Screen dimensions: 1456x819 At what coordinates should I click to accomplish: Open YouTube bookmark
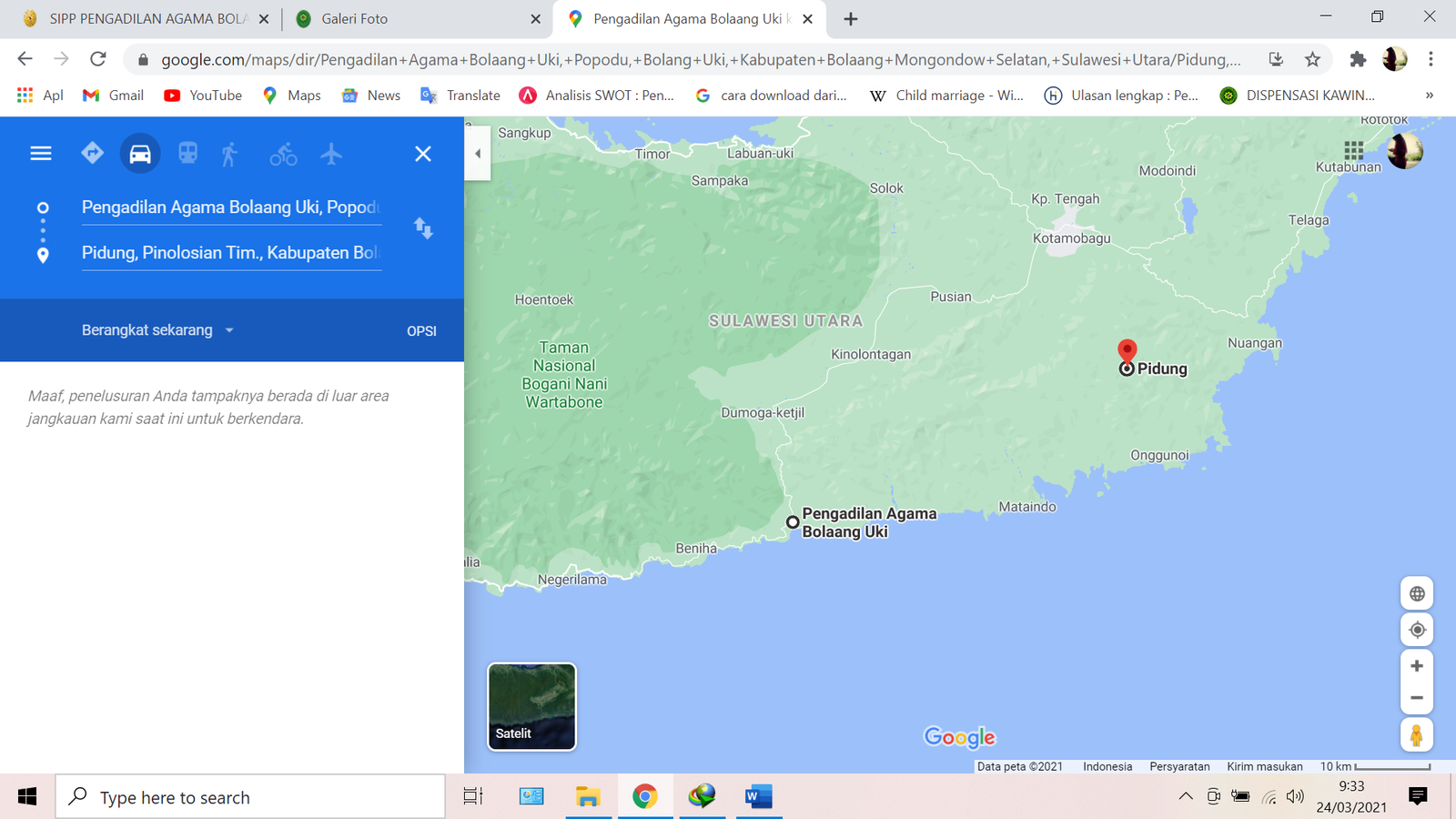[203, 96]
